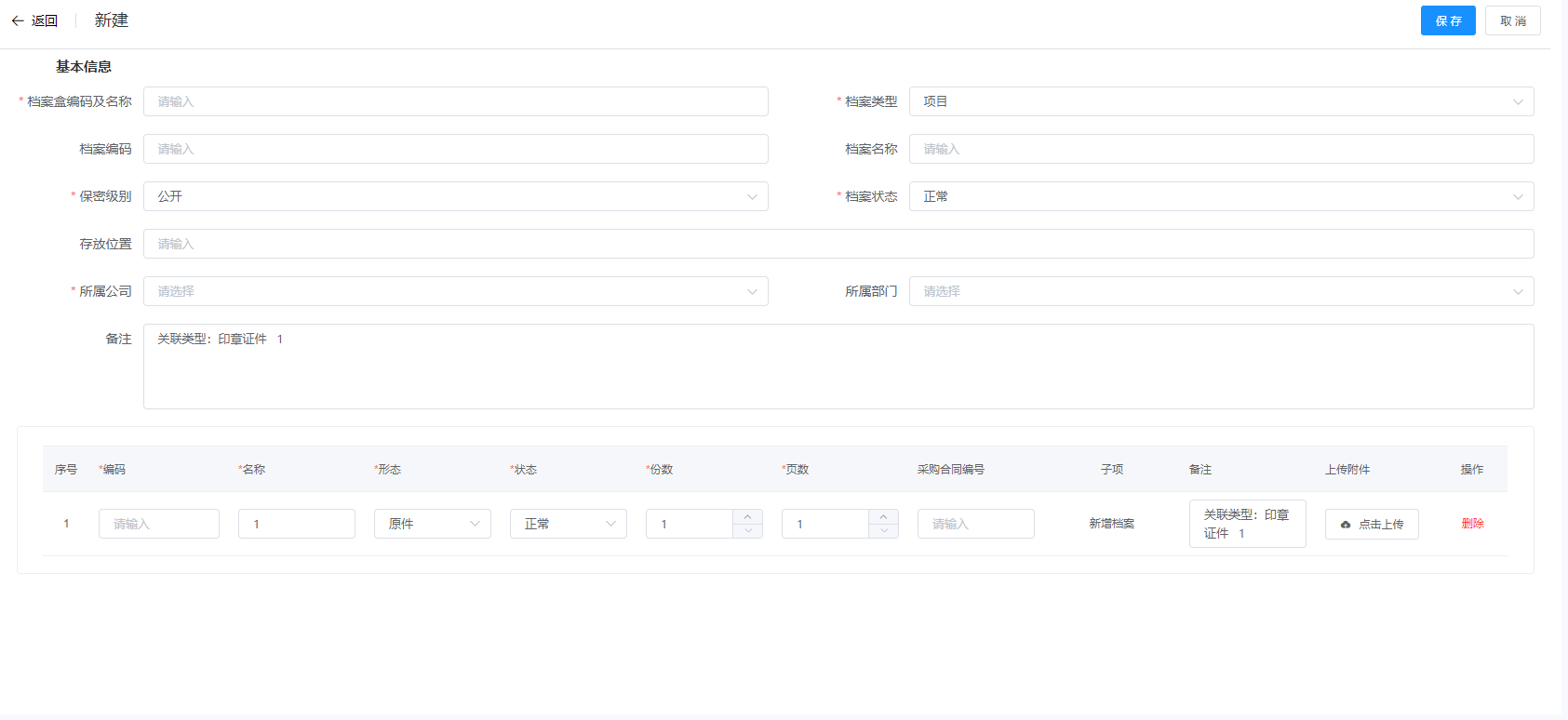
Task: Expand the 所属部门 selection dropdown
Action: click(x=1220, y=291)
